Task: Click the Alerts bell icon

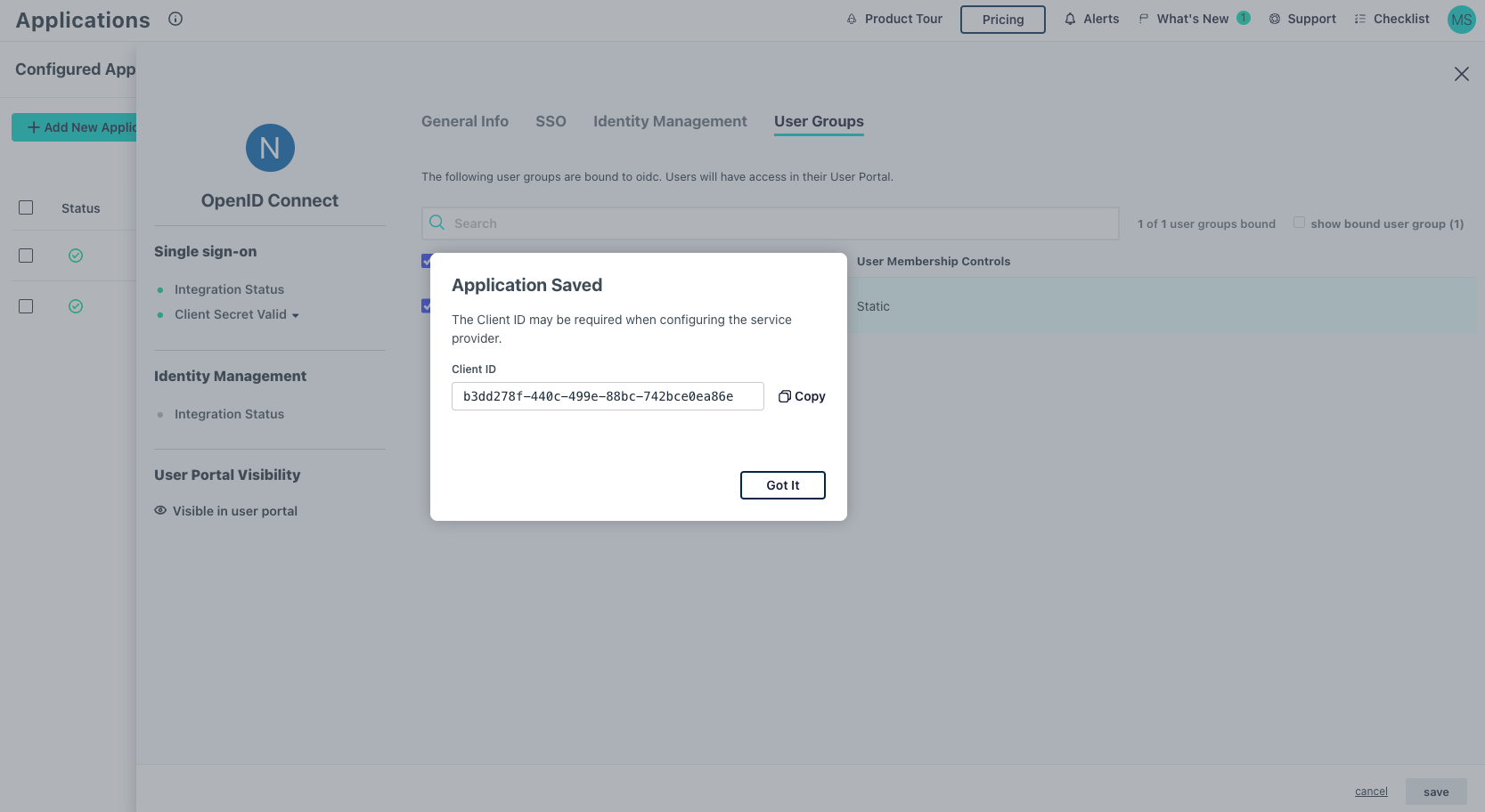Action: pyautogui.click(x=1070, y=18)
